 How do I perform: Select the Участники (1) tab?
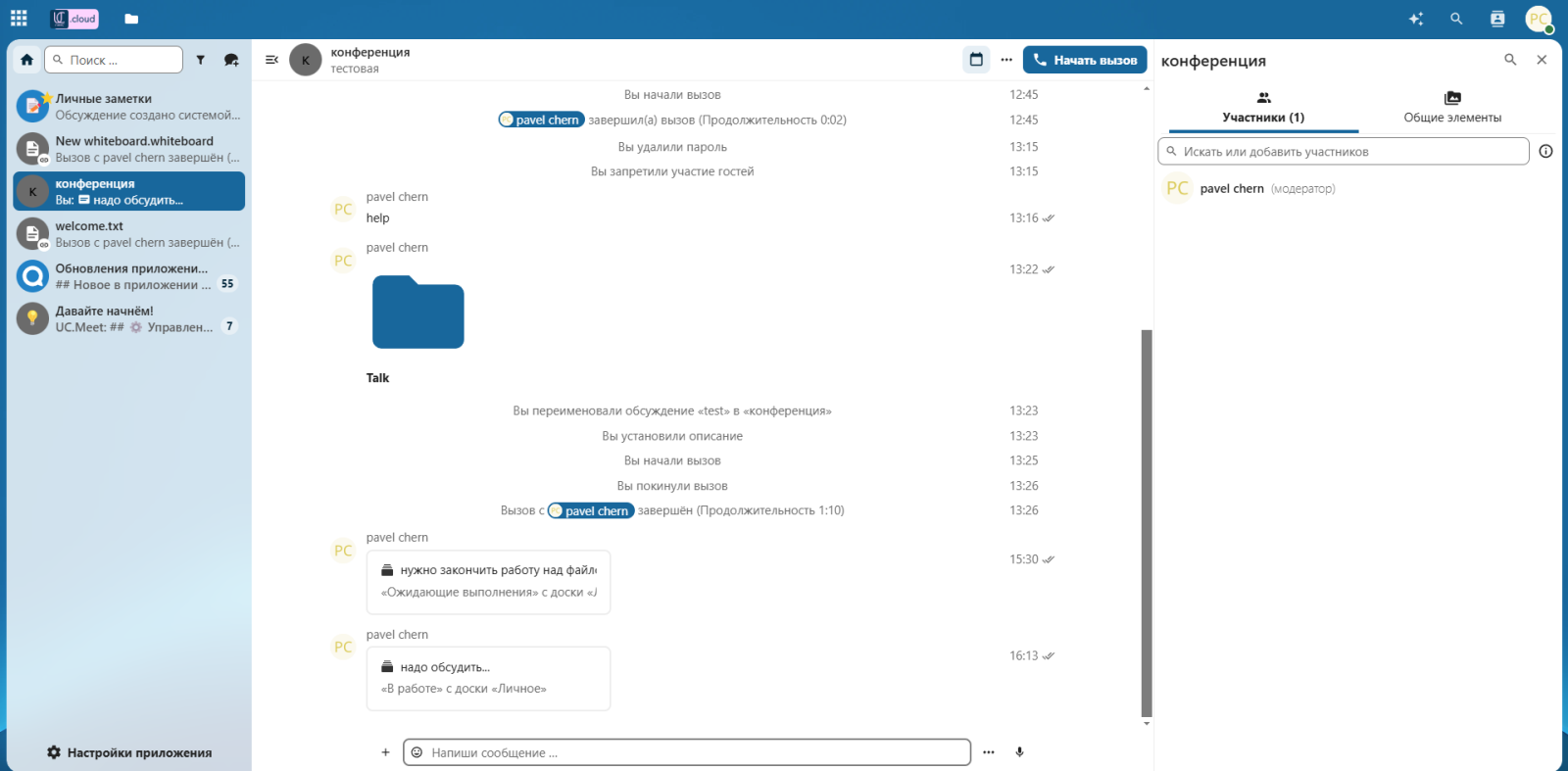1263,108
